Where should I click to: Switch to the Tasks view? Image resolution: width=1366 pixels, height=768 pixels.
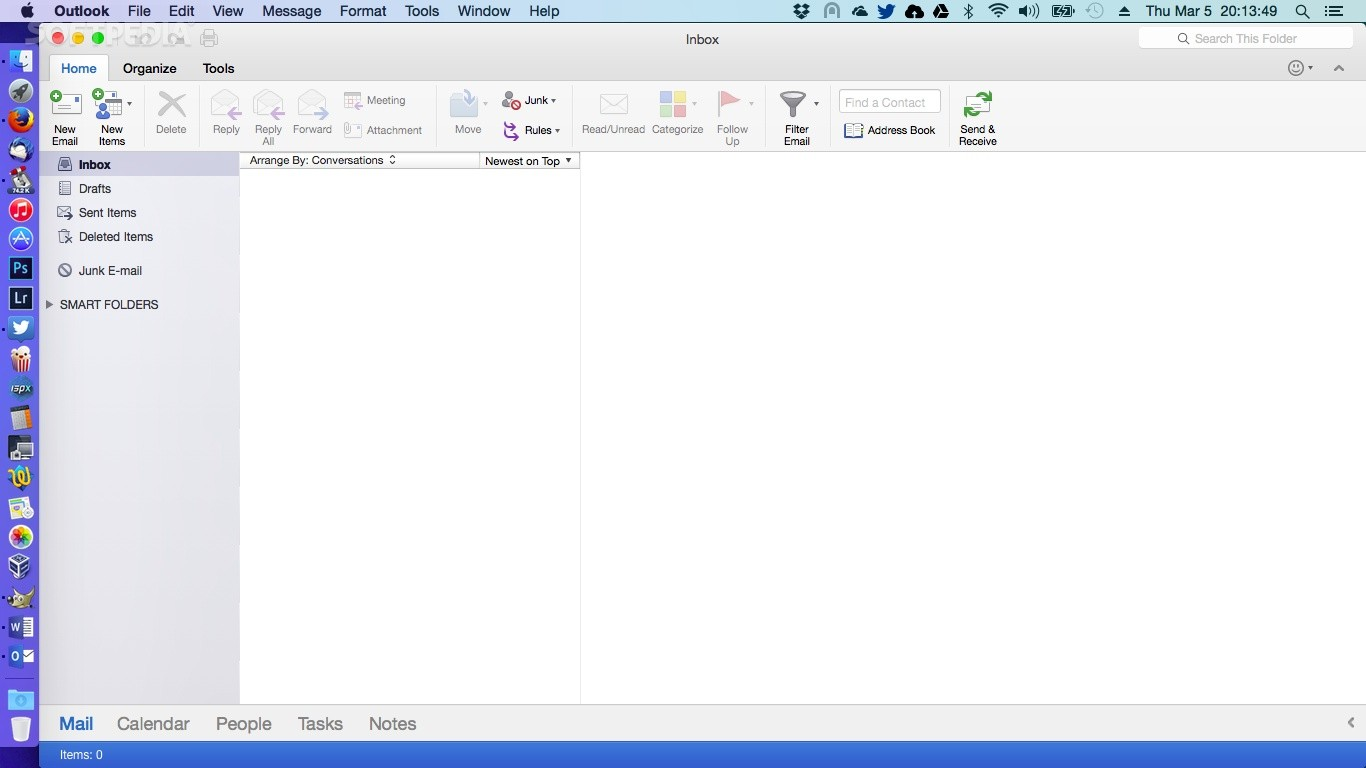320,723
